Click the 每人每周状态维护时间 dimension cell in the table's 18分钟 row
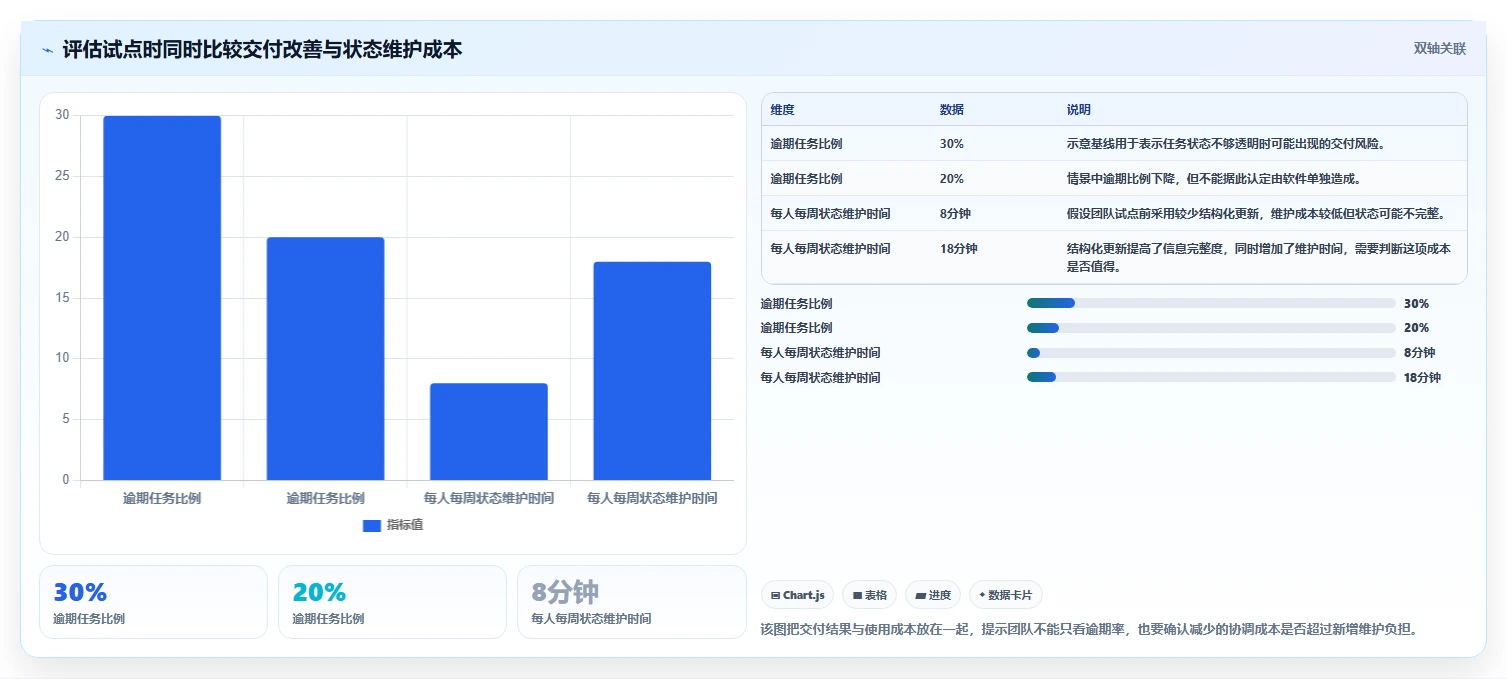Image resolution: width=1507 pixels, height=679 pixels. pos(830,249)
